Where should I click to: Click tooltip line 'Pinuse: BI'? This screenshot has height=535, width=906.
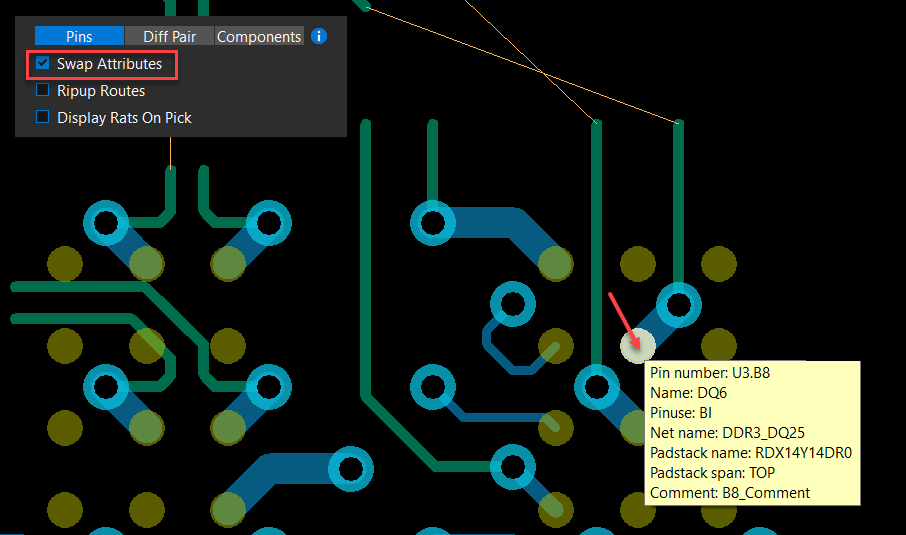681,413
